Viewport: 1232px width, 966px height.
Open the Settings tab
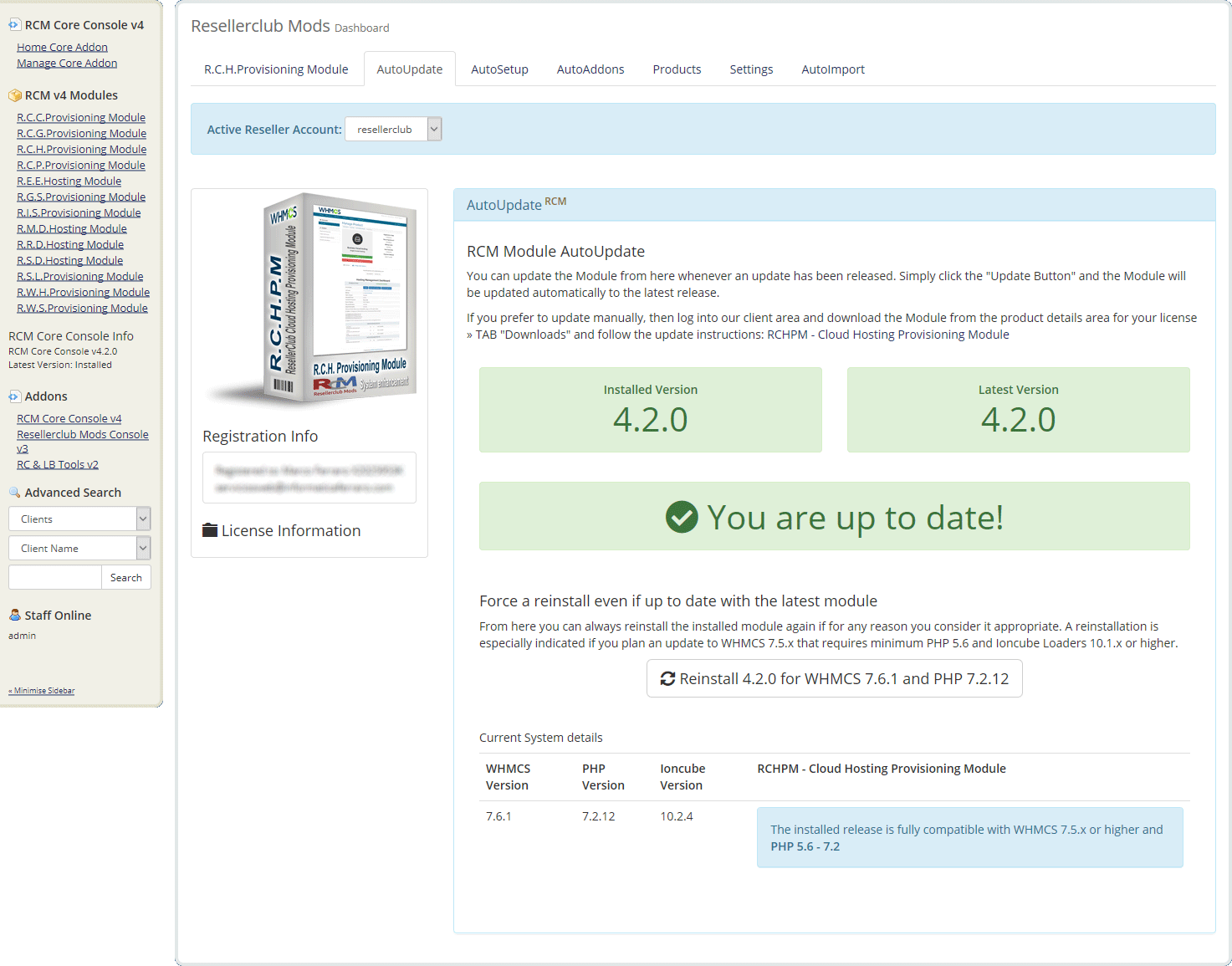(x=751, y=69)
